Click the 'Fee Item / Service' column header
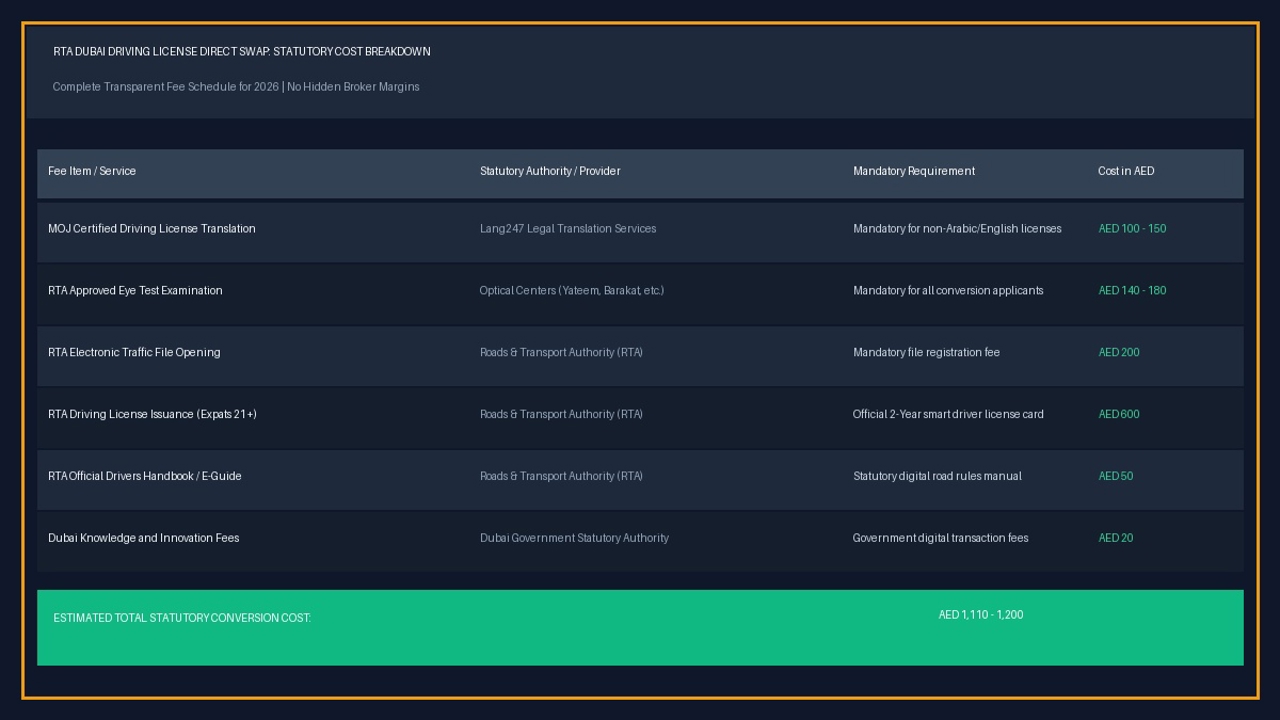This screenshot has height=720, width=1280. point(92,171)
